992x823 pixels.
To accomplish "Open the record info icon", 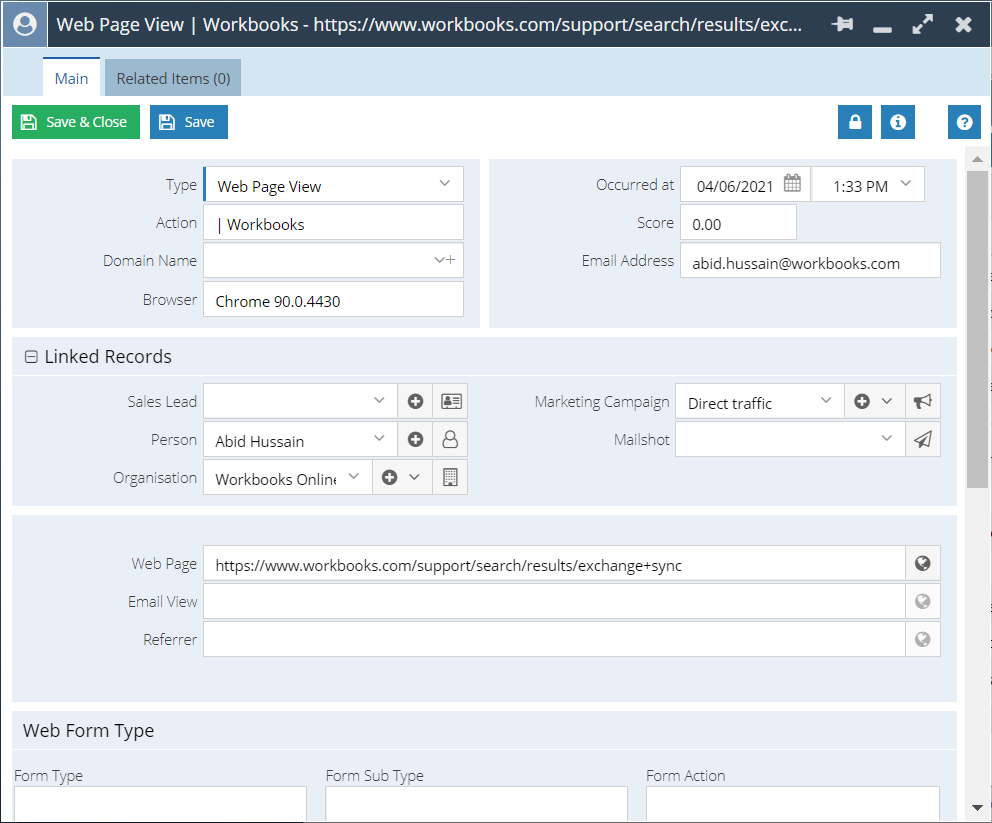I will pos(898,122).
